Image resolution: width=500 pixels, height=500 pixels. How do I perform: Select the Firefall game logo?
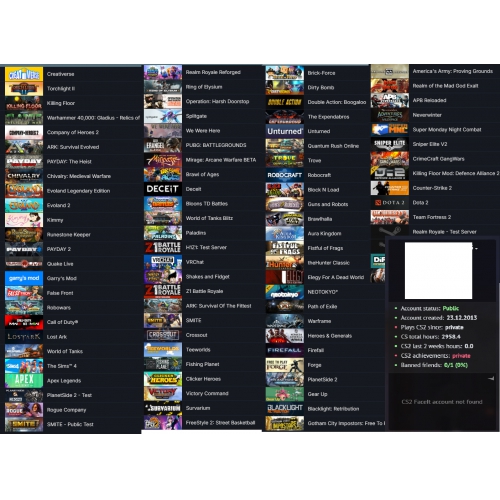(x=285, y=350)
